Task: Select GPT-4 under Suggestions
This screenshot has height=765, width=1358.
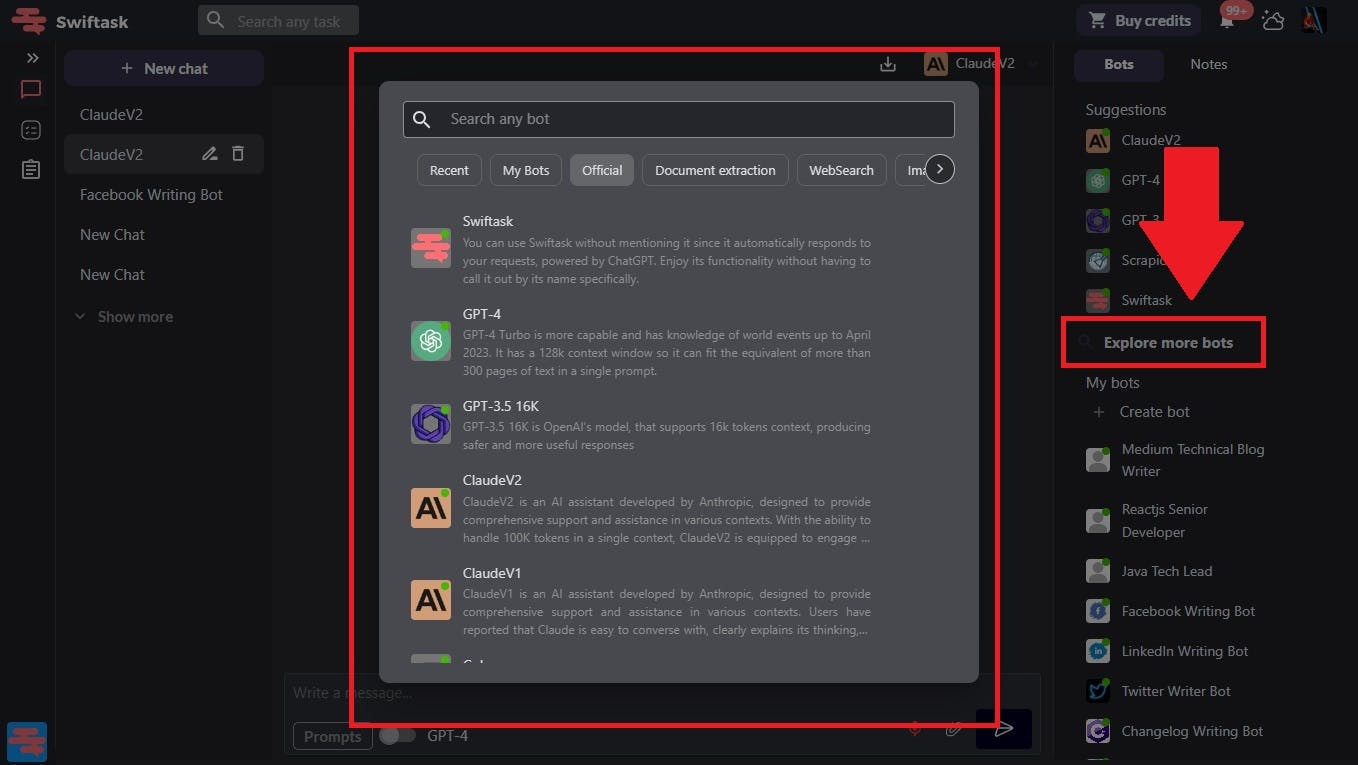Action: point(1123,180)
